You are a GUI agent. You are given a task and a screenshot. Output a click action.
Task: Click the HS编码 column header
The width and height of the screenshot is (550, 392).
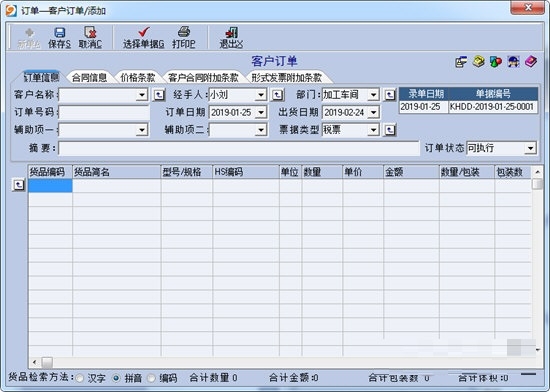click(246, 172)
